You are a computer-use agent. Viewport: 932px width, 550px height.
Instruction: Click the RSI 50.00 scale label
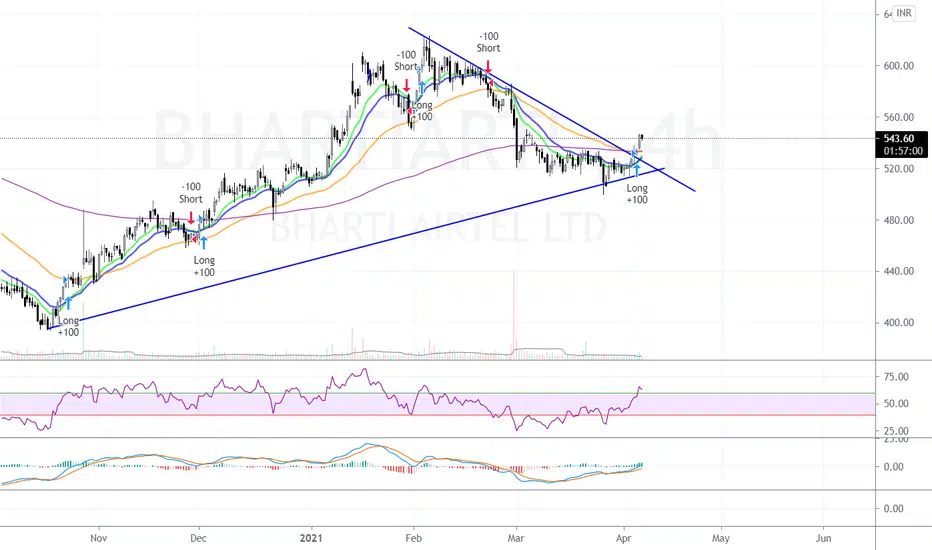click(896, 404)
